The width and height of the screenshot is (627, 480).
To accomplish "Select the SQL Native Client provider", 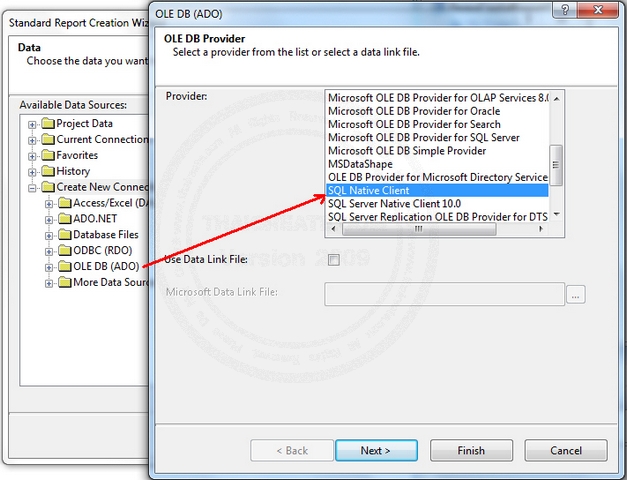I will [x=437, y=190].
